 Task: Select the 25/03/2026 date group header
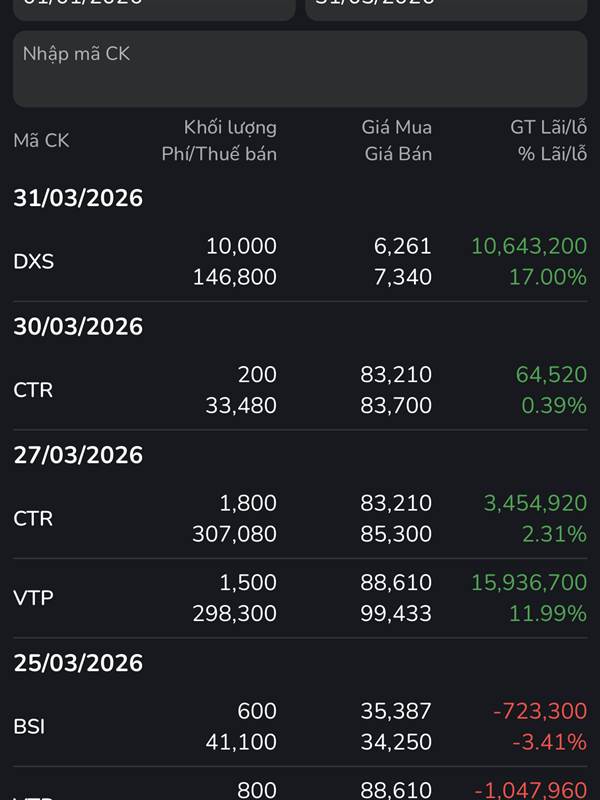tap(78, 664)
